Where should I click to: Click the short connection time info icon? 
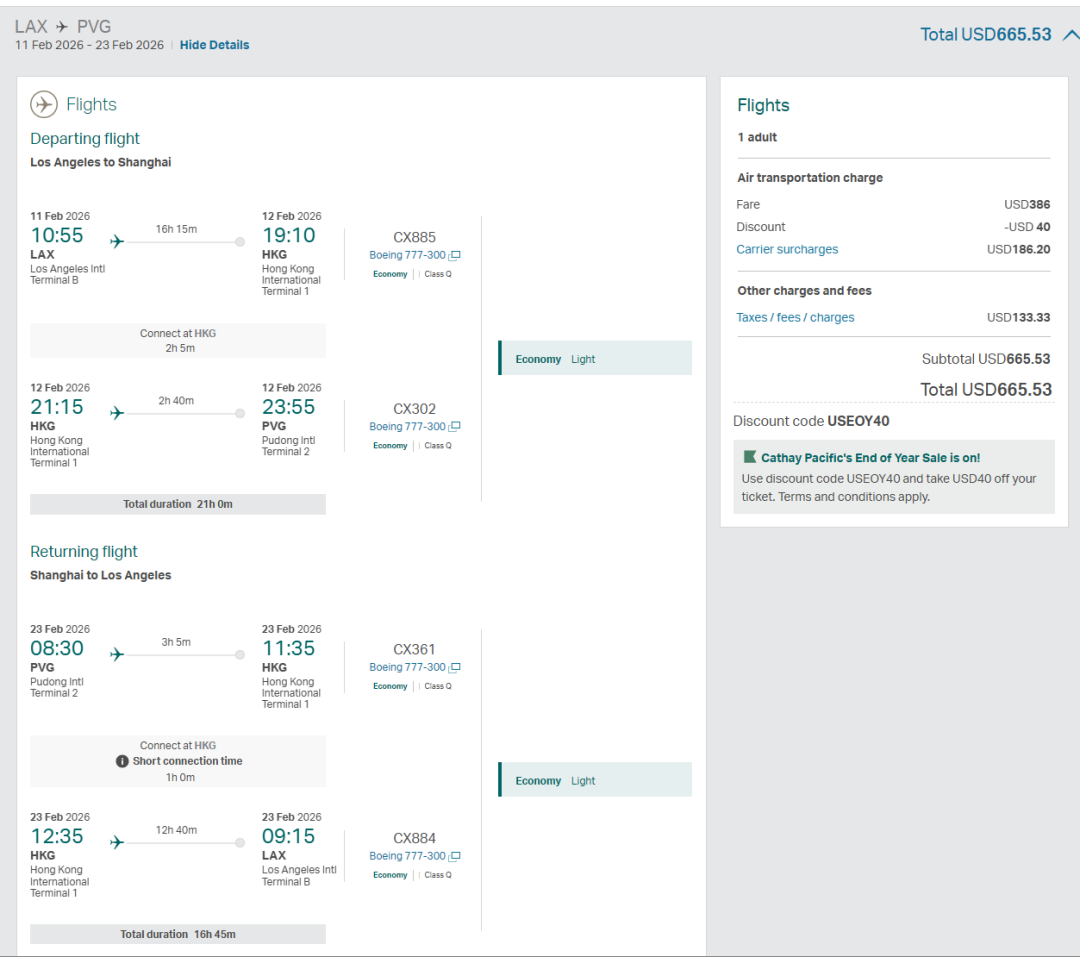pyautogui.click(x=123, y=761)
